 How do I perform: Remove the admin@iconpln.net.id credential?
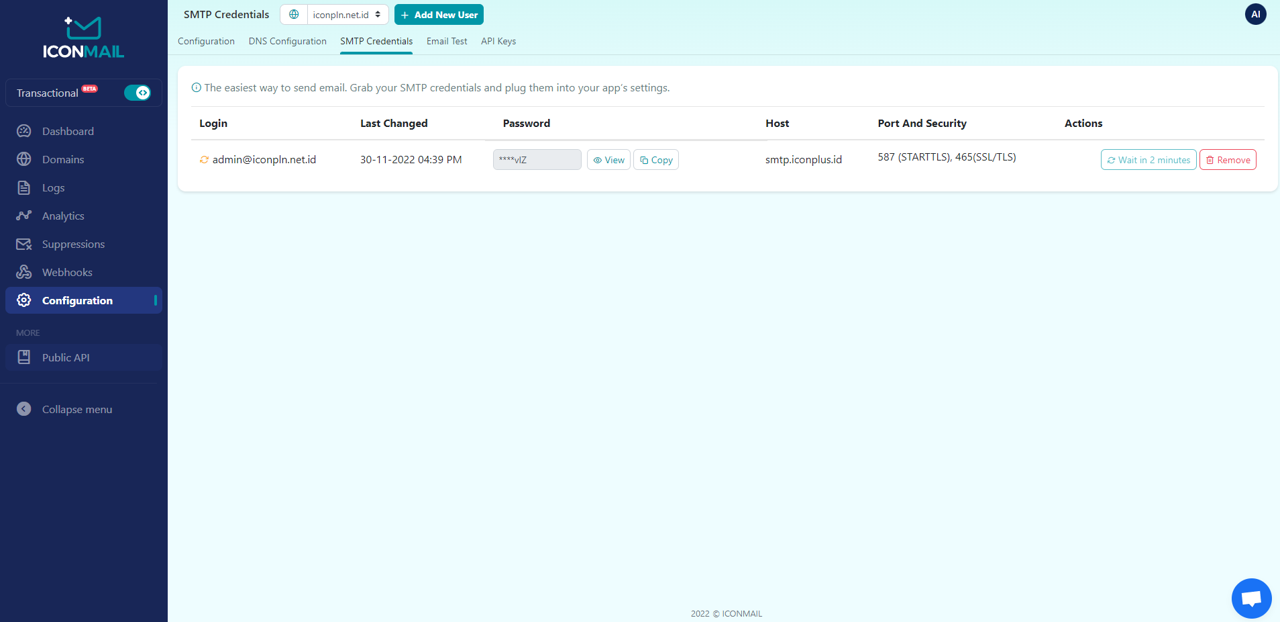click(1227, 160)
